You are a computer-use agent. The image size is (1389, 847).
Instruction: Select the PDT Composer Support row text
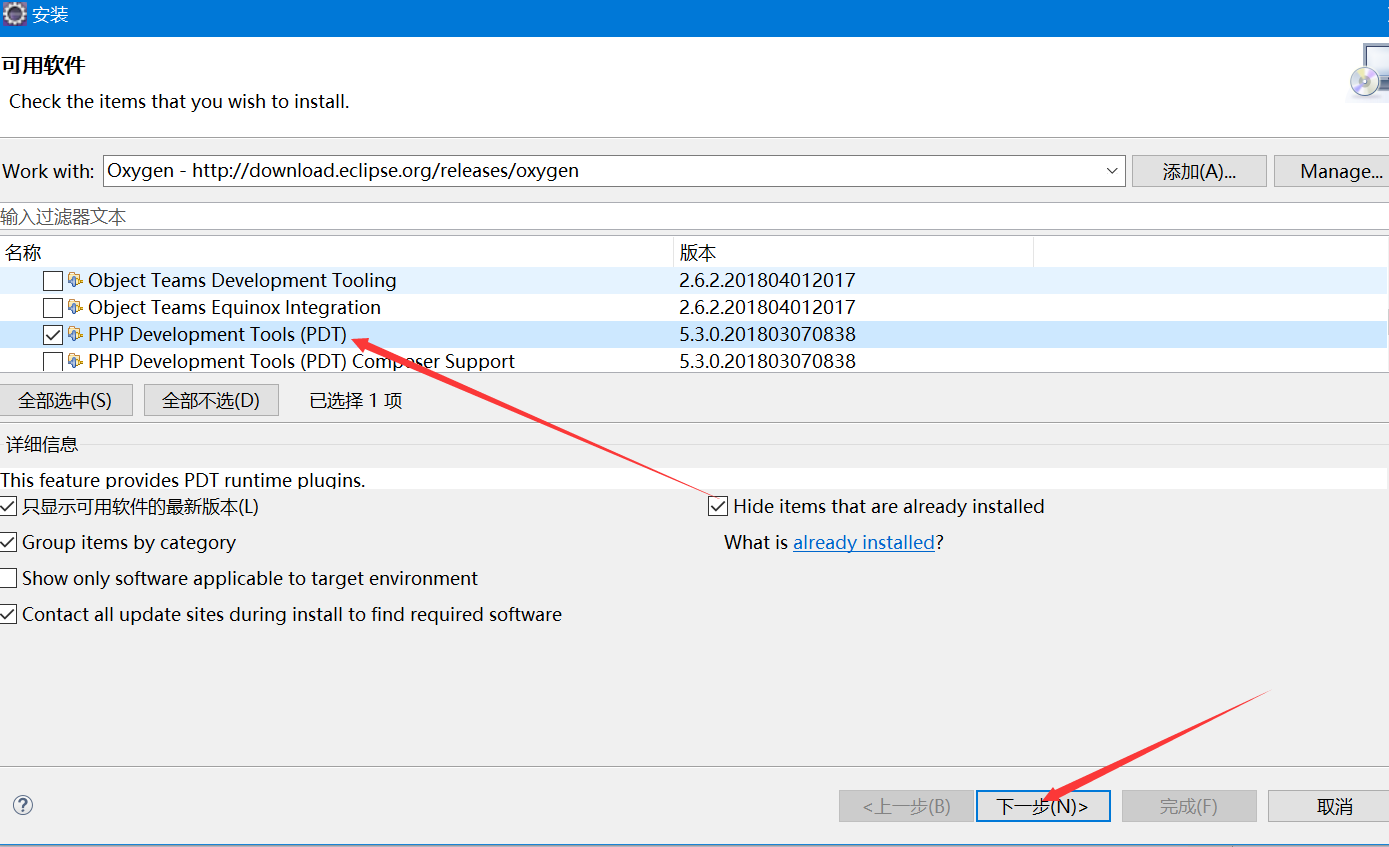pos(301,361)
